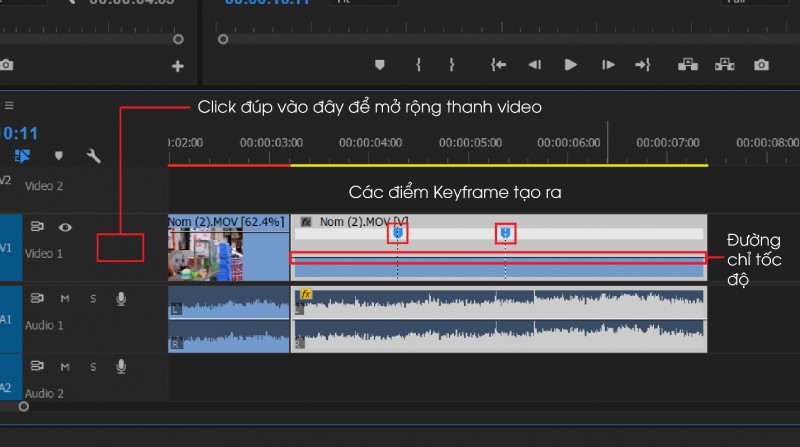This screenshot has height=447, width=800.
Task: Toggle linked selection in timeline
Action: tap(22, 156)
